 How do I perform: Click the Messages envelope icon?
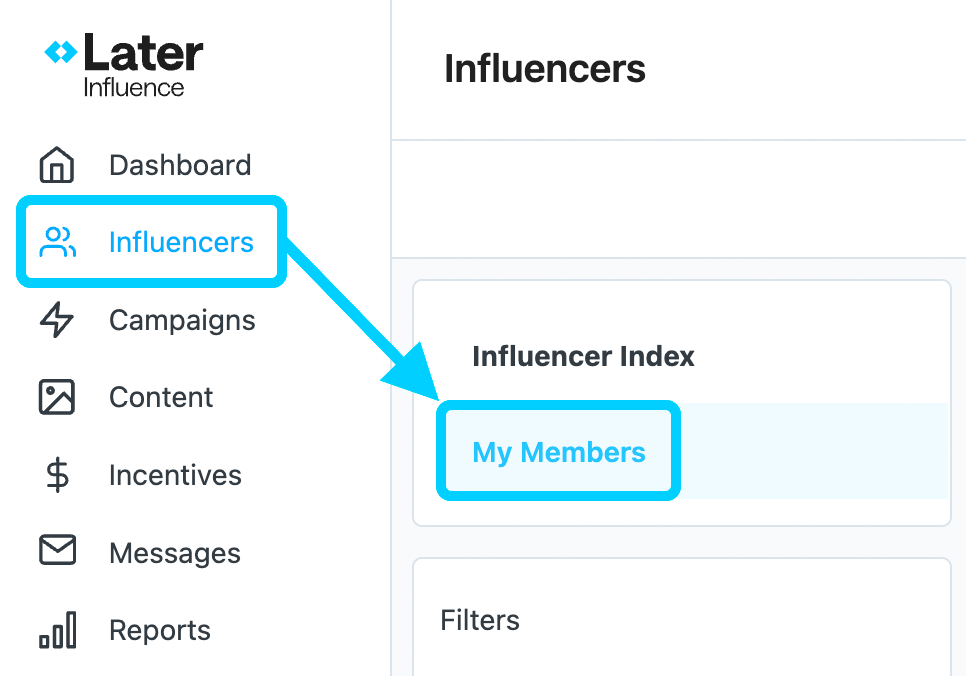click(x=57, y=550)
